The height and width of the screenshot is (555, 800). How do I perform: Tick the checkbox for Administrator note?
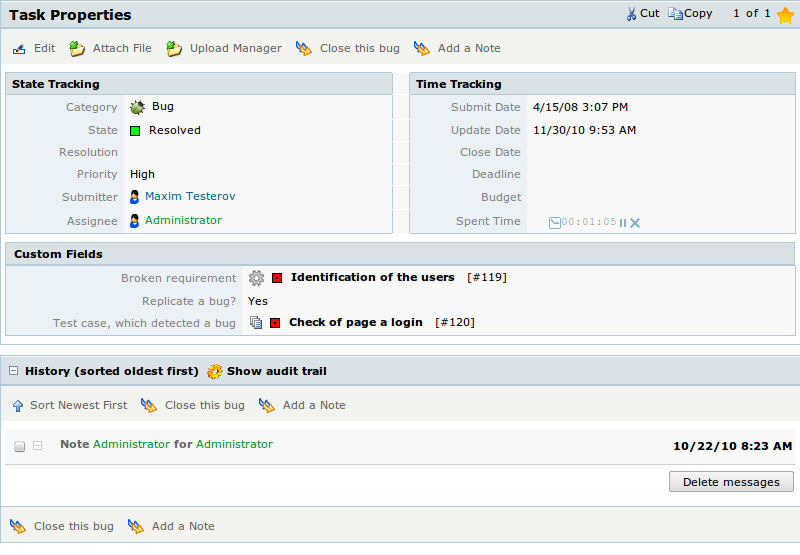[x=19, y=446]
